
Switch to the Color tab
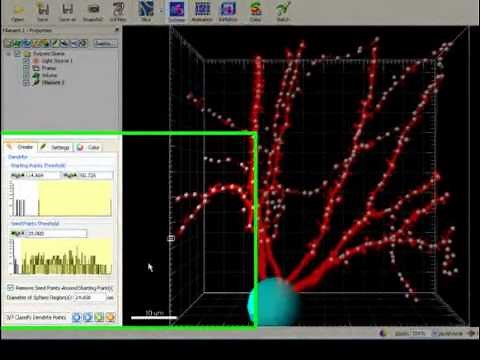[x=88, y=147]
